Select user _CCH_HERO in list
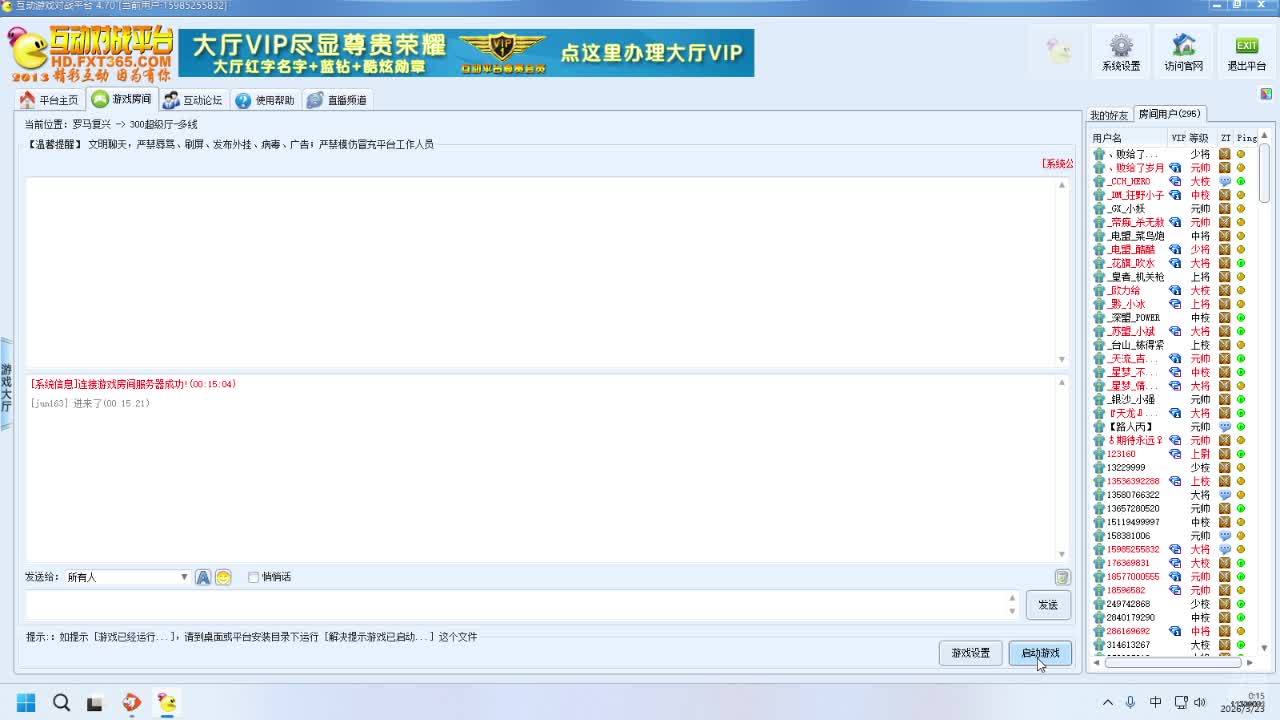Screen dimensions: 1280x720 [1129, 181]
